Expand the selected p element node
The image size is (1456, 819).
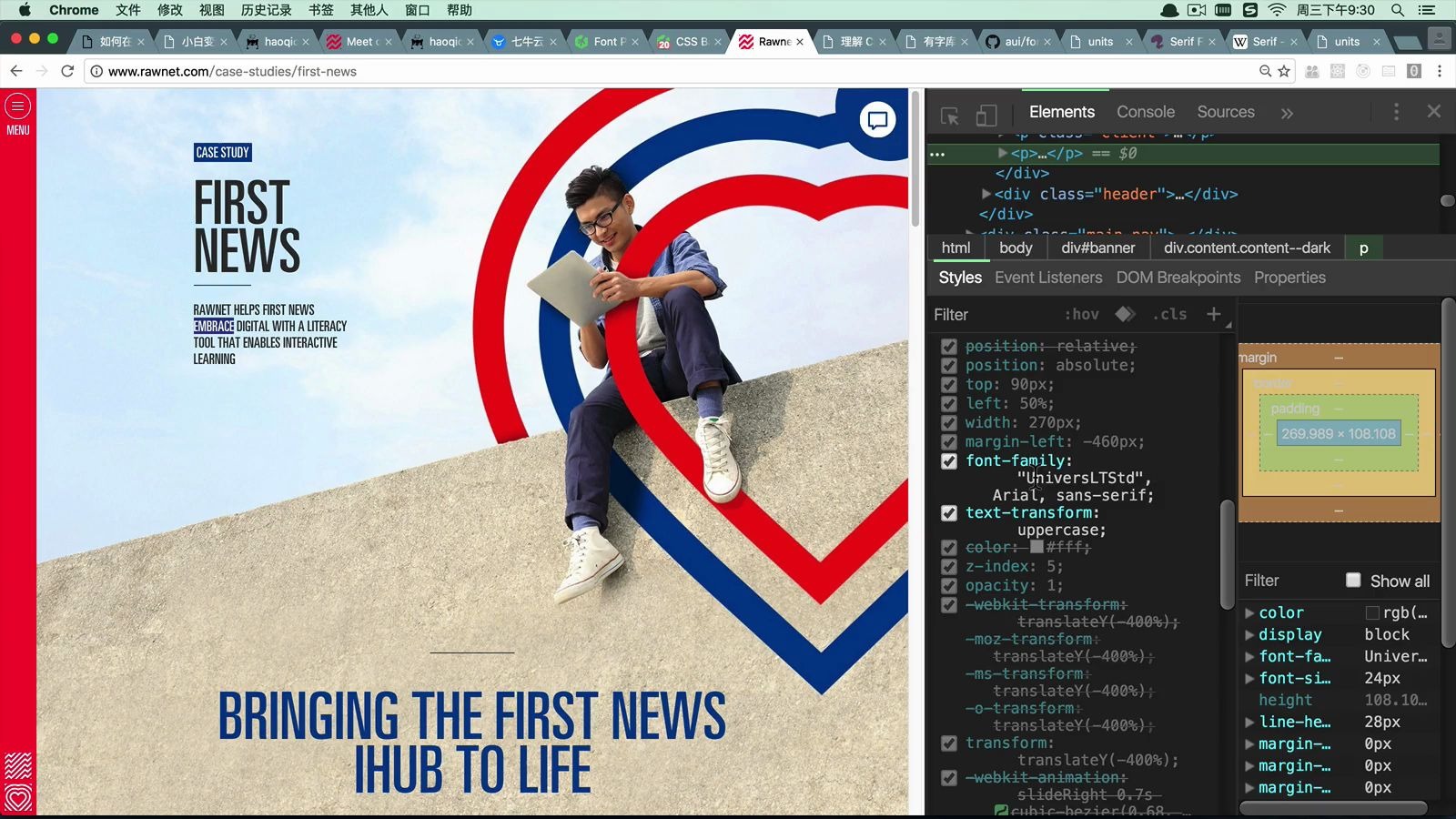1003,153
